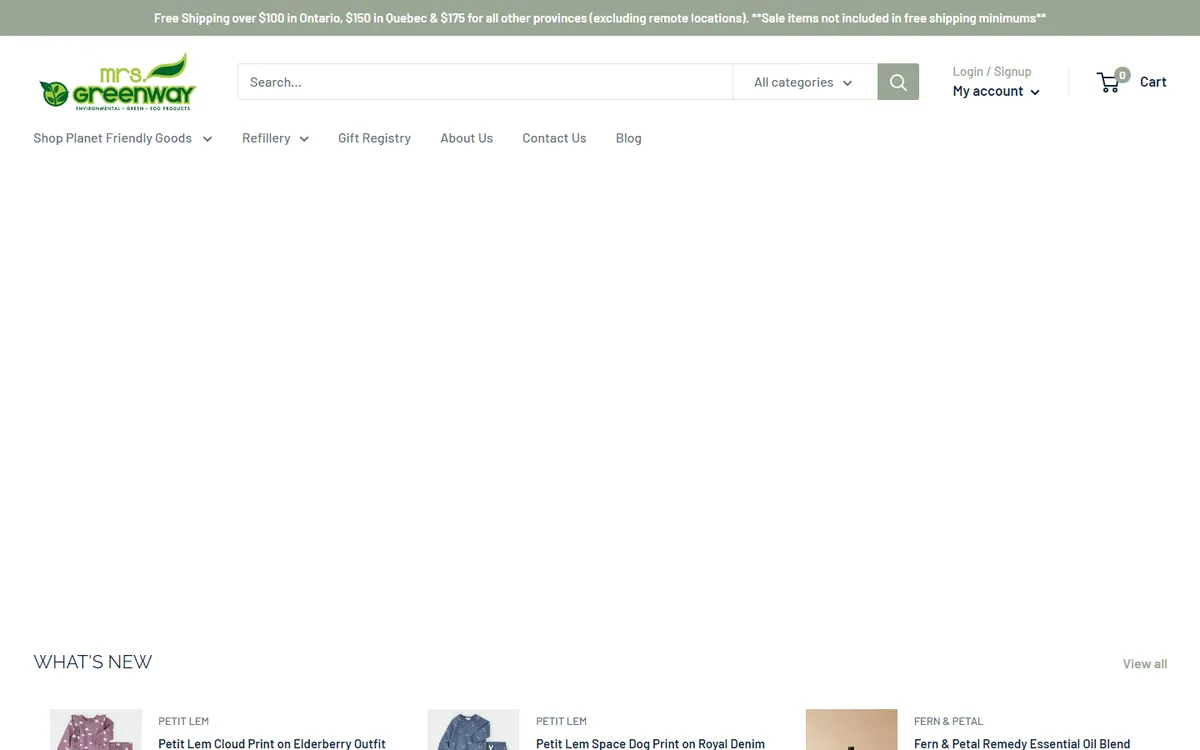The height and width of the screenshot is (750, 1200).
Task: Click the View all link
Action: 1144,664
